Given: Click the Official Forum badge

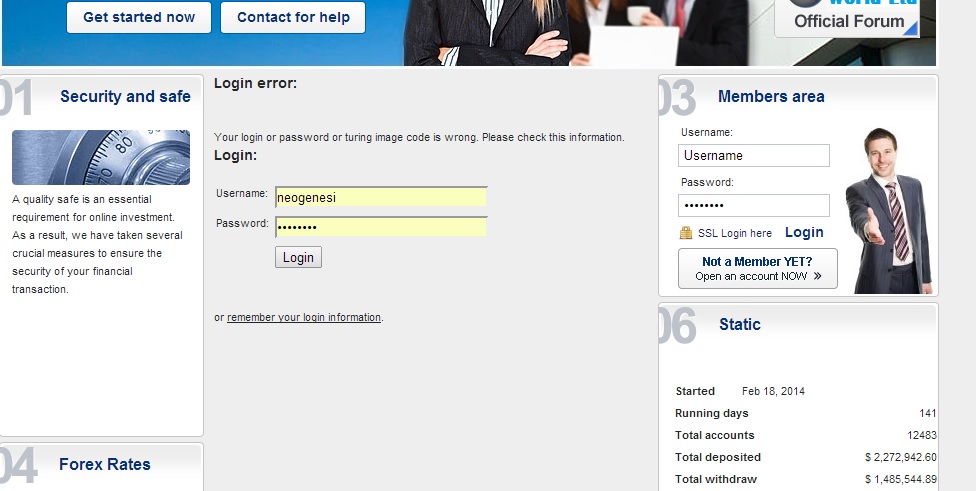Looking at the screenshot, I should pos(848,18).
